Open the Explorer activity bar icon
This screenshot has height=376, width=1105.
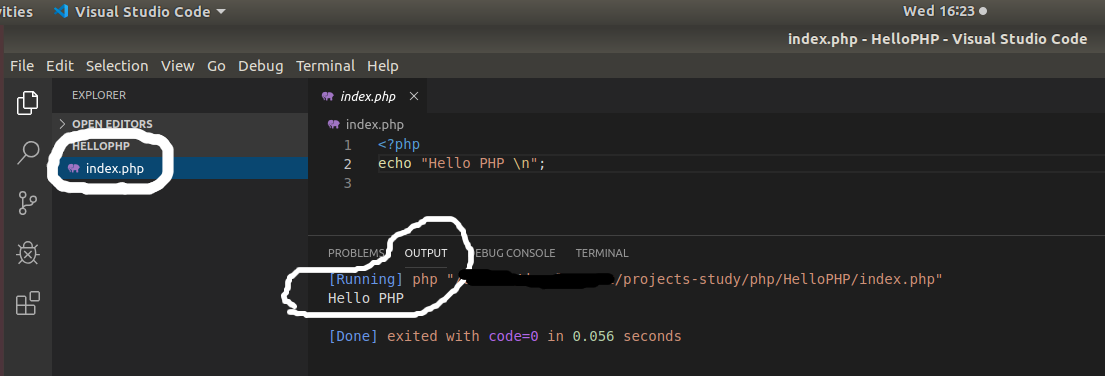27,103
